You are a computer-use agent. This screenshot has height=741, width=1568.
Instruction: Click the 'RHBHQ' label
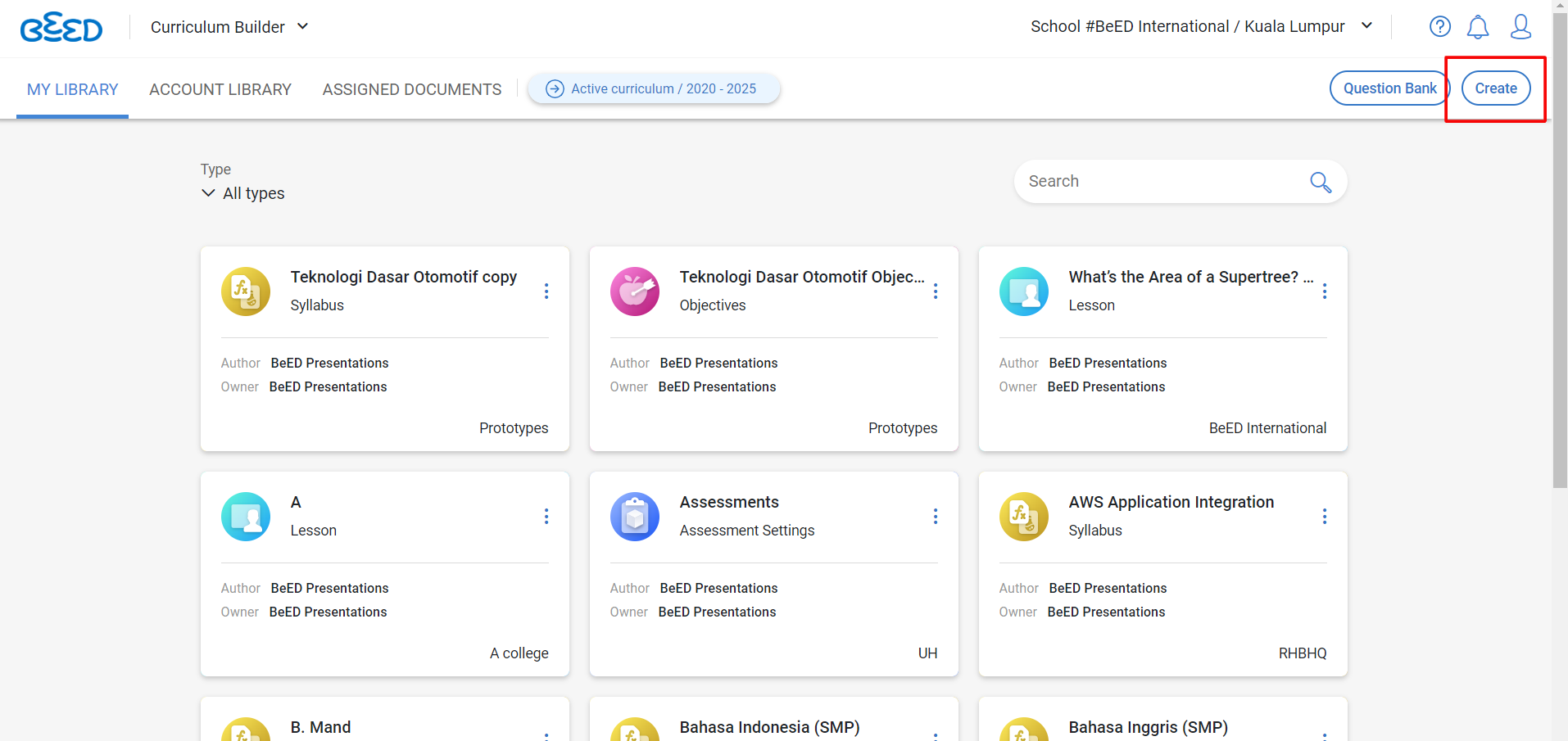(1303, 653)
